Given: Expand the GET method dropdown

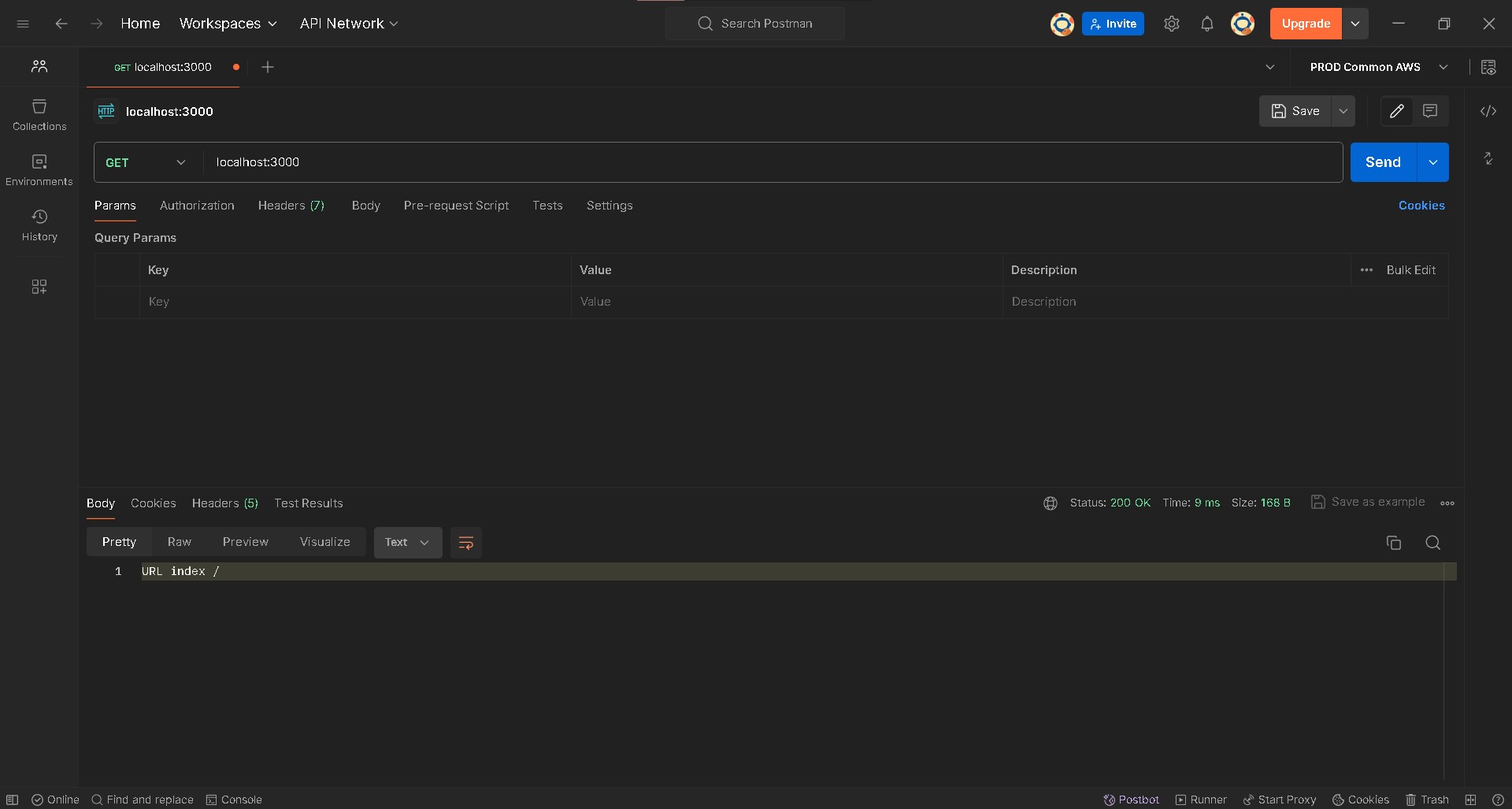Looking at the screenshot, I should click(x=146, y=162).
